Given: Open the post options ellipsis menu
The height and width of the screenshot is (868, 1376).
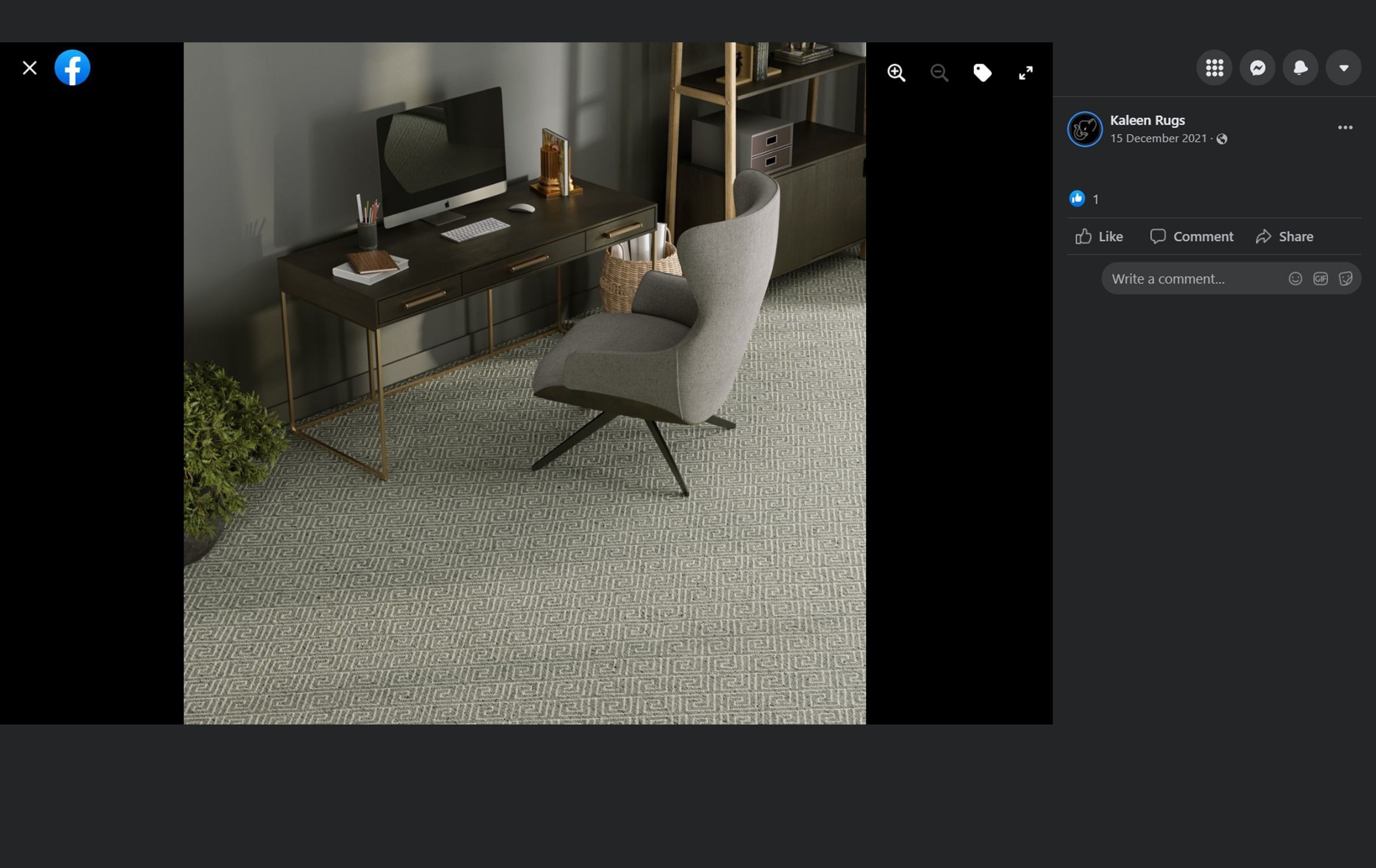Looking at the screenshot, I should pos(1345,128).
